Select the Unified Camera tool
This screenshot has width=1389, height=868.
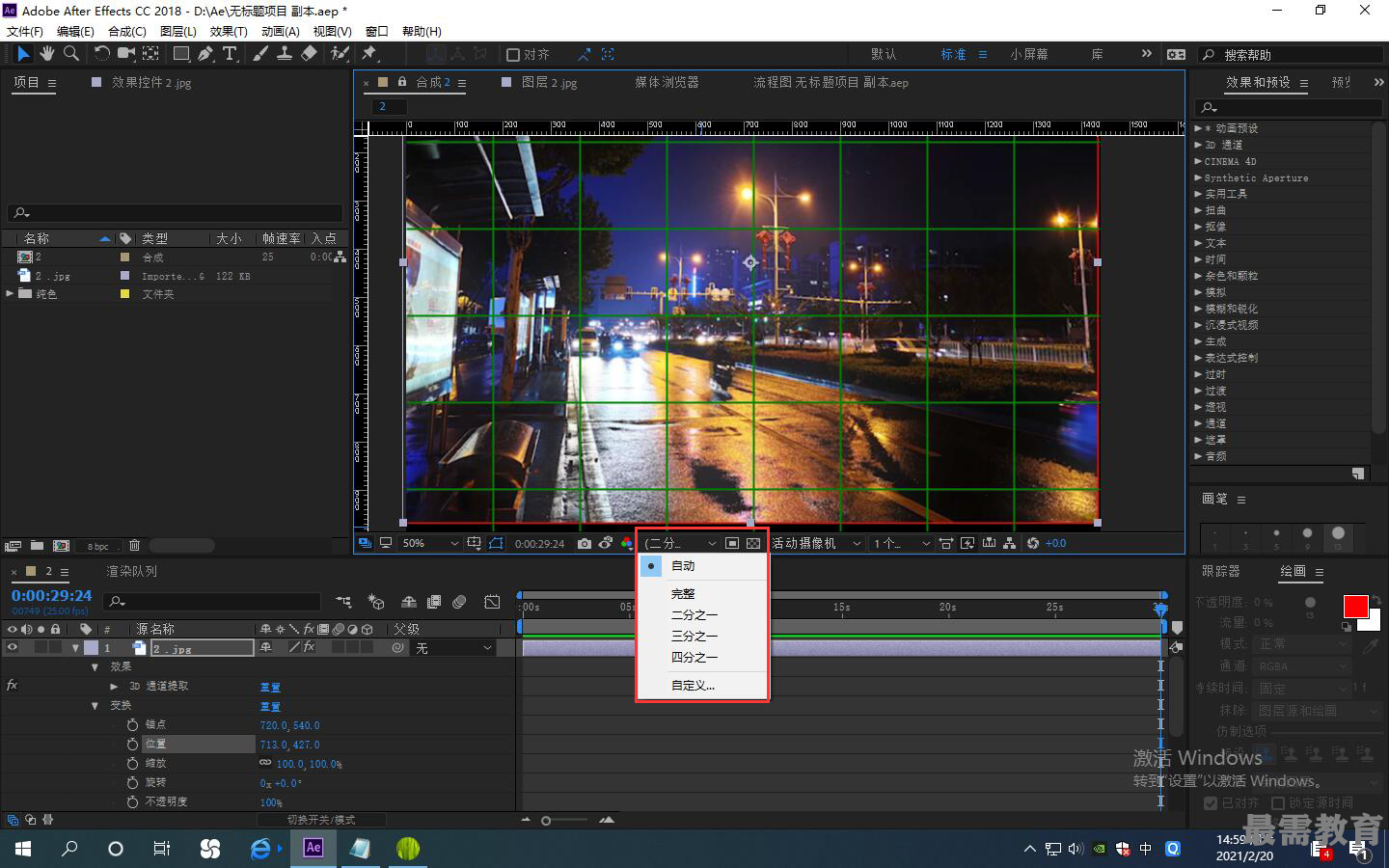(126, 54)
